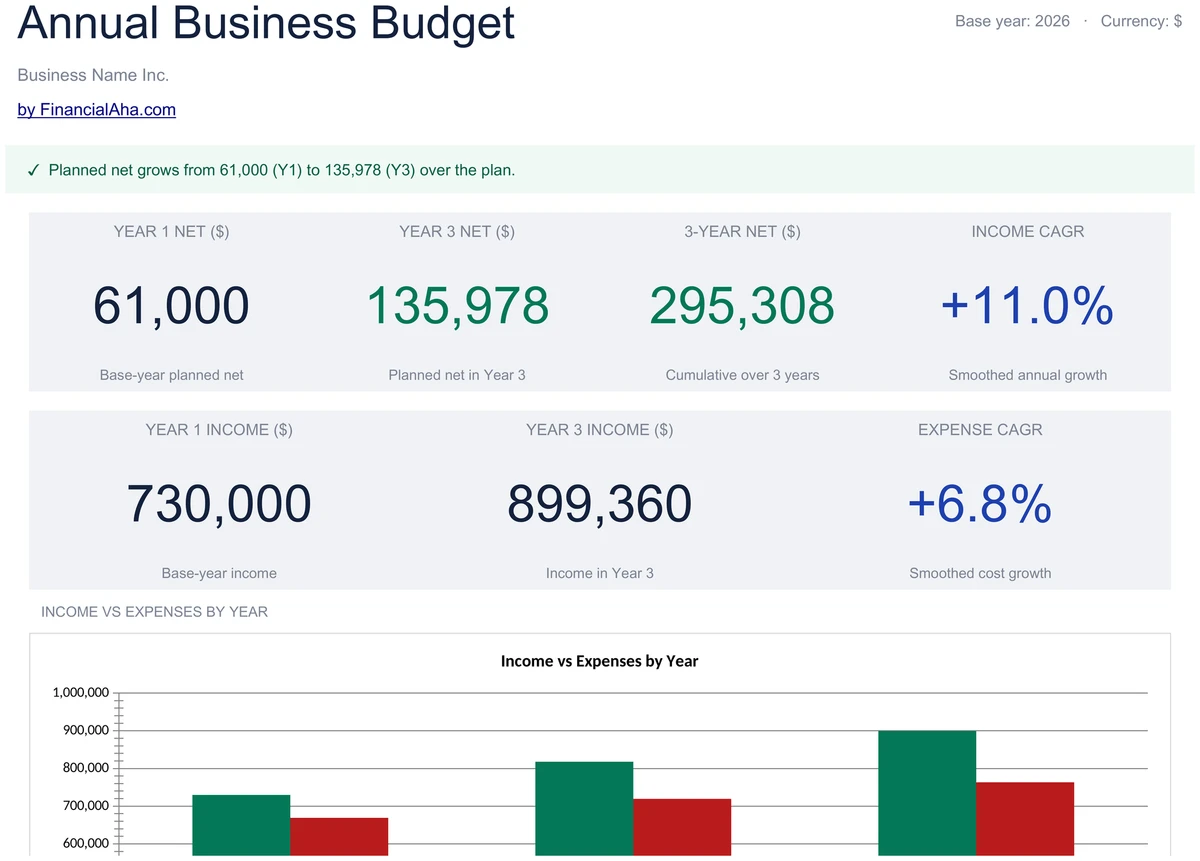Click the Income in Year 3 caption
The height and width of the screenshot is (861, 1200).
[600, 573]
